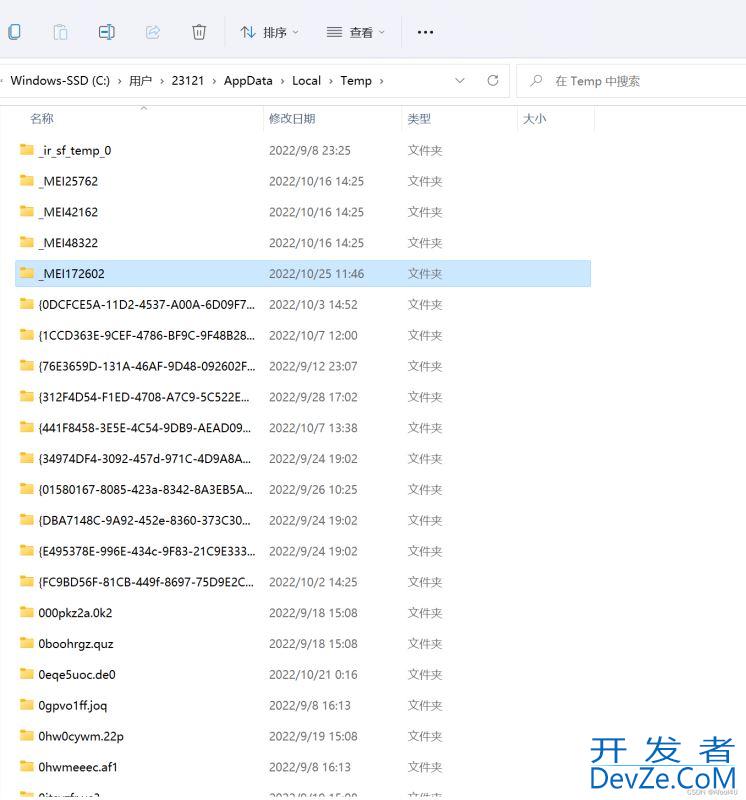This screenshot has height=800, width=746.
Task: Open the three-dots more options menu
Action: tap(425, 32)
